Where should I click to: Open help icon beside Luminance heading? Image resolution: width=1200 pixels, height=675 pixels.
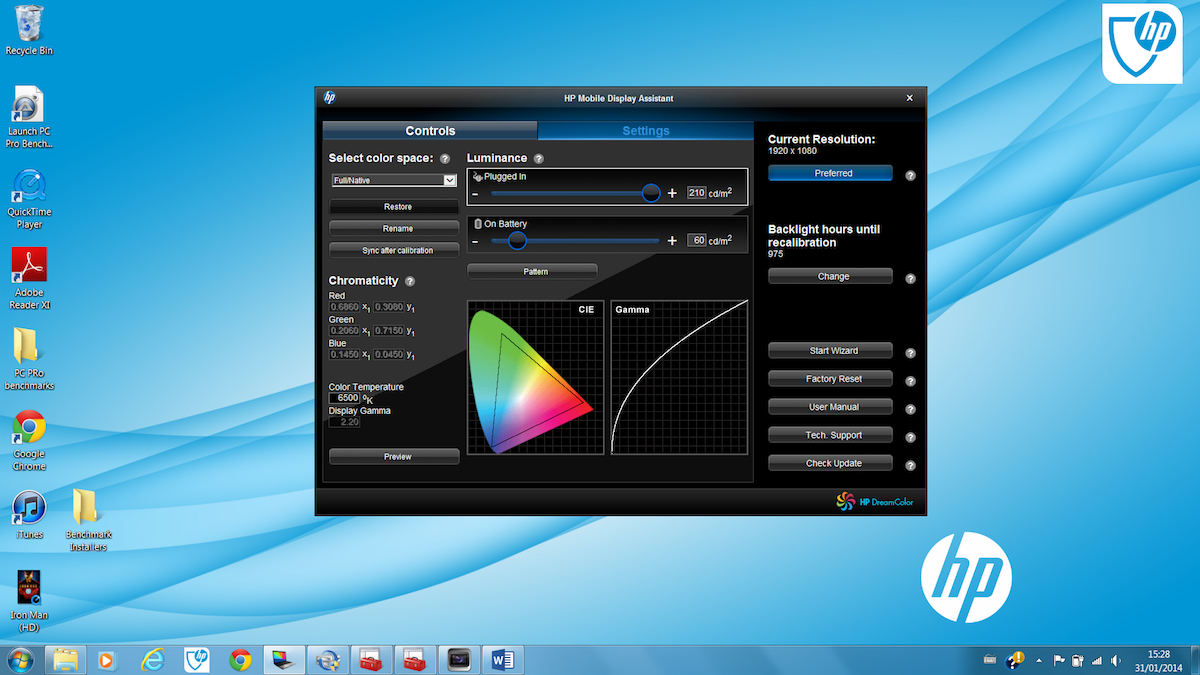pos(539,159)
